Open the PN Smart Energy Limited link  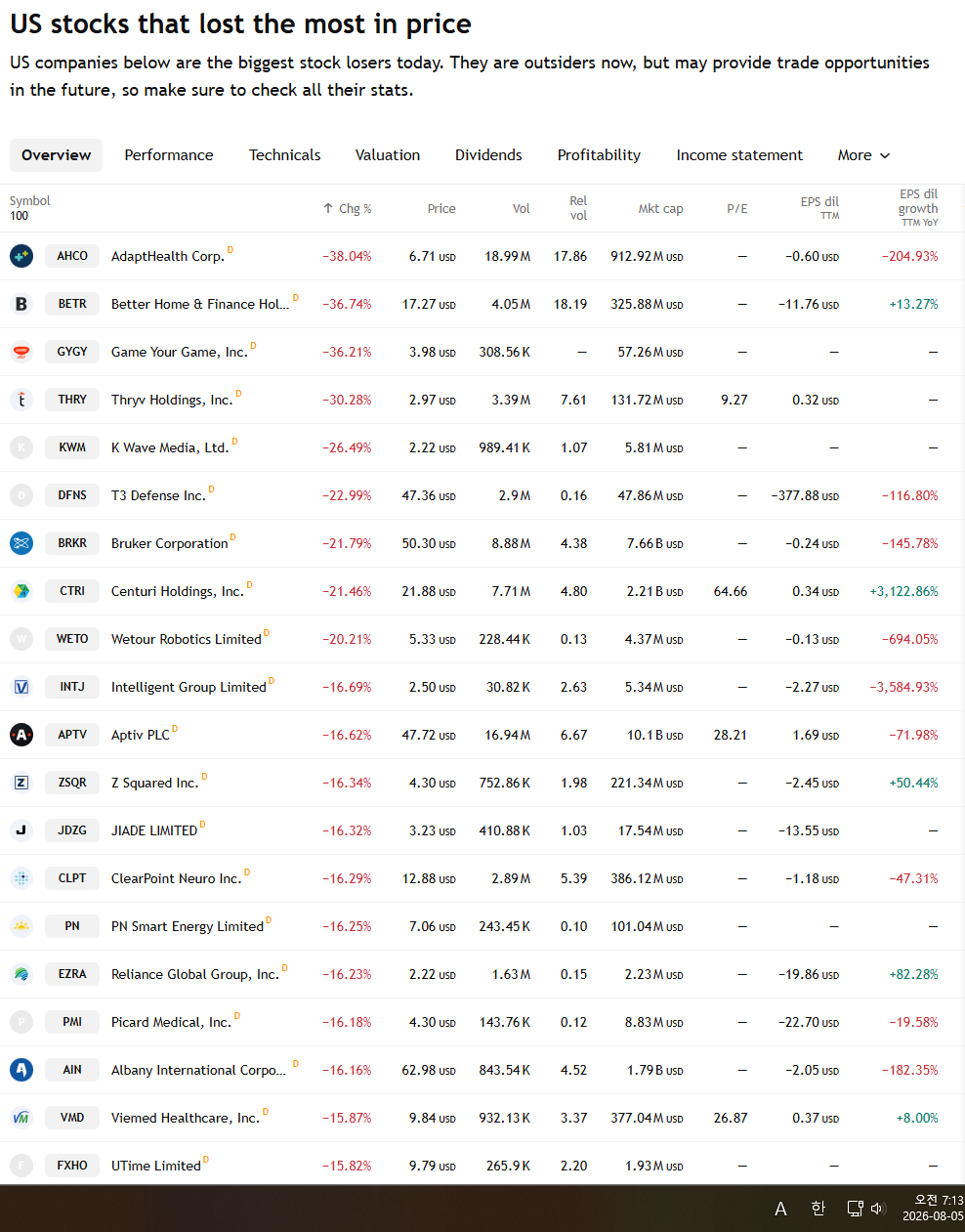[x=188, y=926]
